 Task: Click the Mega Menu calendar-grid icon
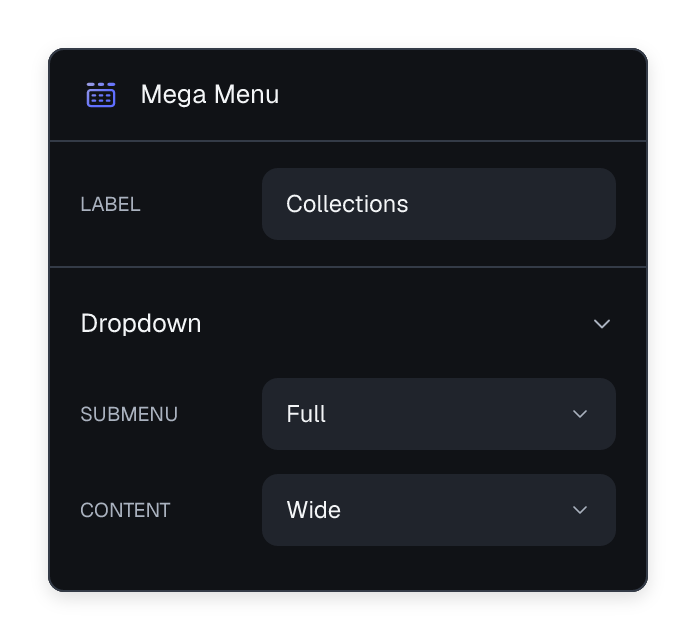tap(101, 95)
